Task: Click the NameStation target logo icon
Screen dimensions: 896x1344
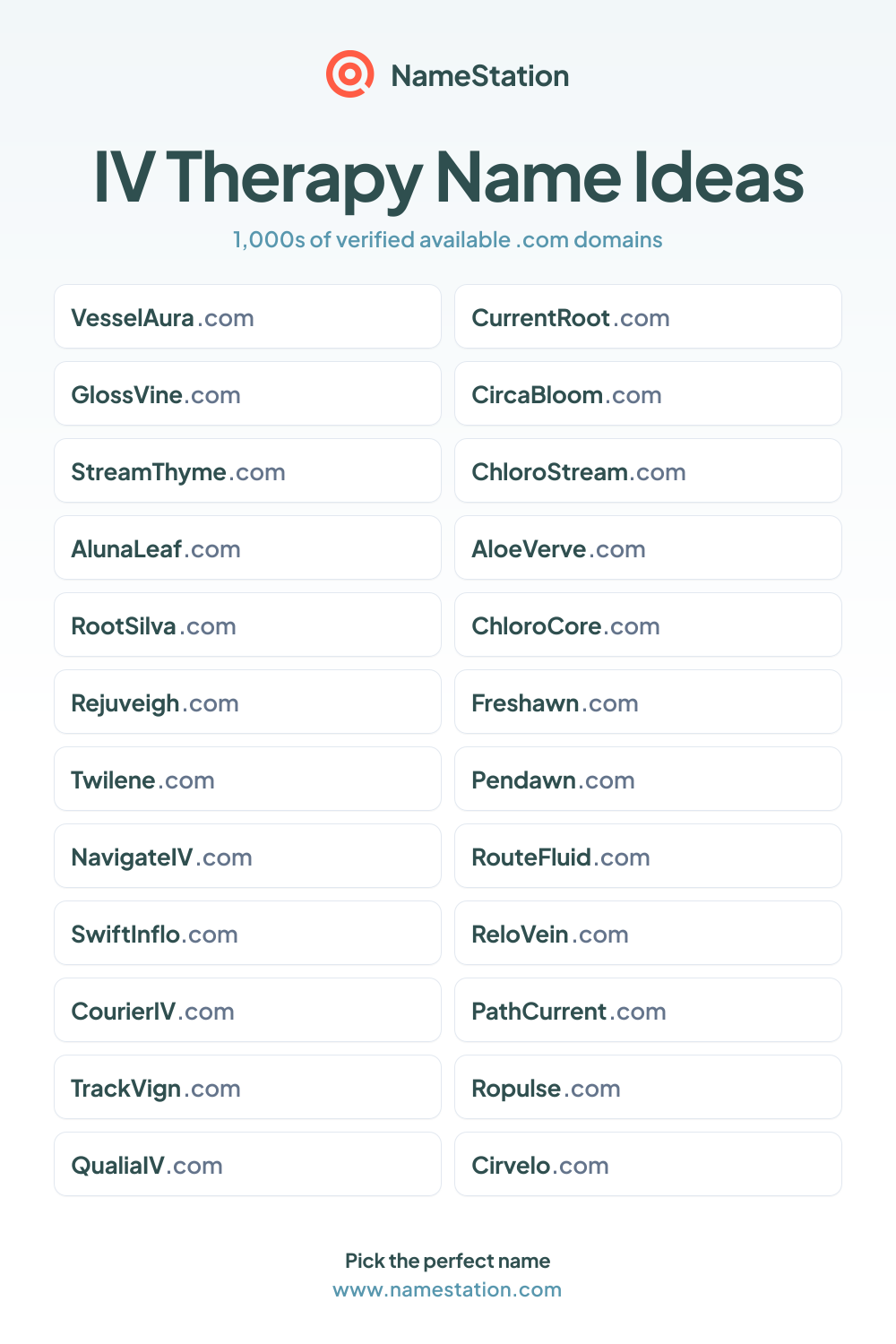Action: tap(349, 74)
